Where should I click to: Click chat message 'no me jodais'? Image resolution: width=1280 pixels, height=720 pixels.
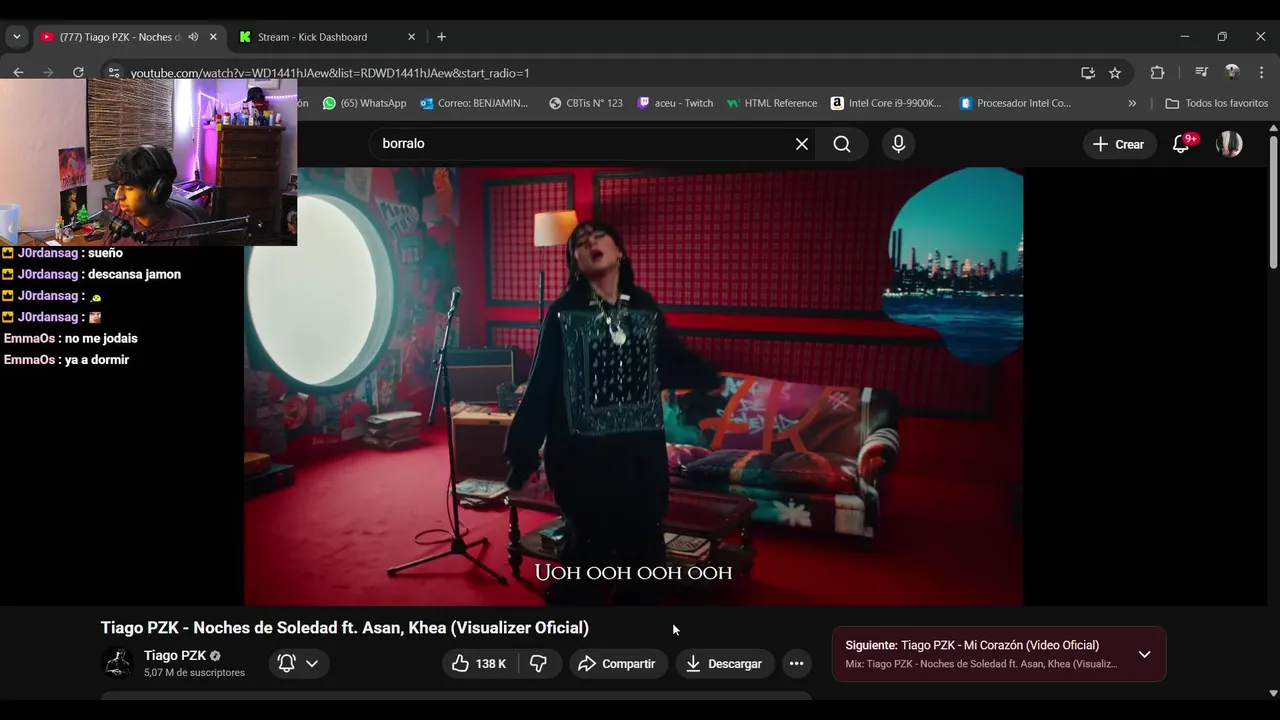coord(101,338)
